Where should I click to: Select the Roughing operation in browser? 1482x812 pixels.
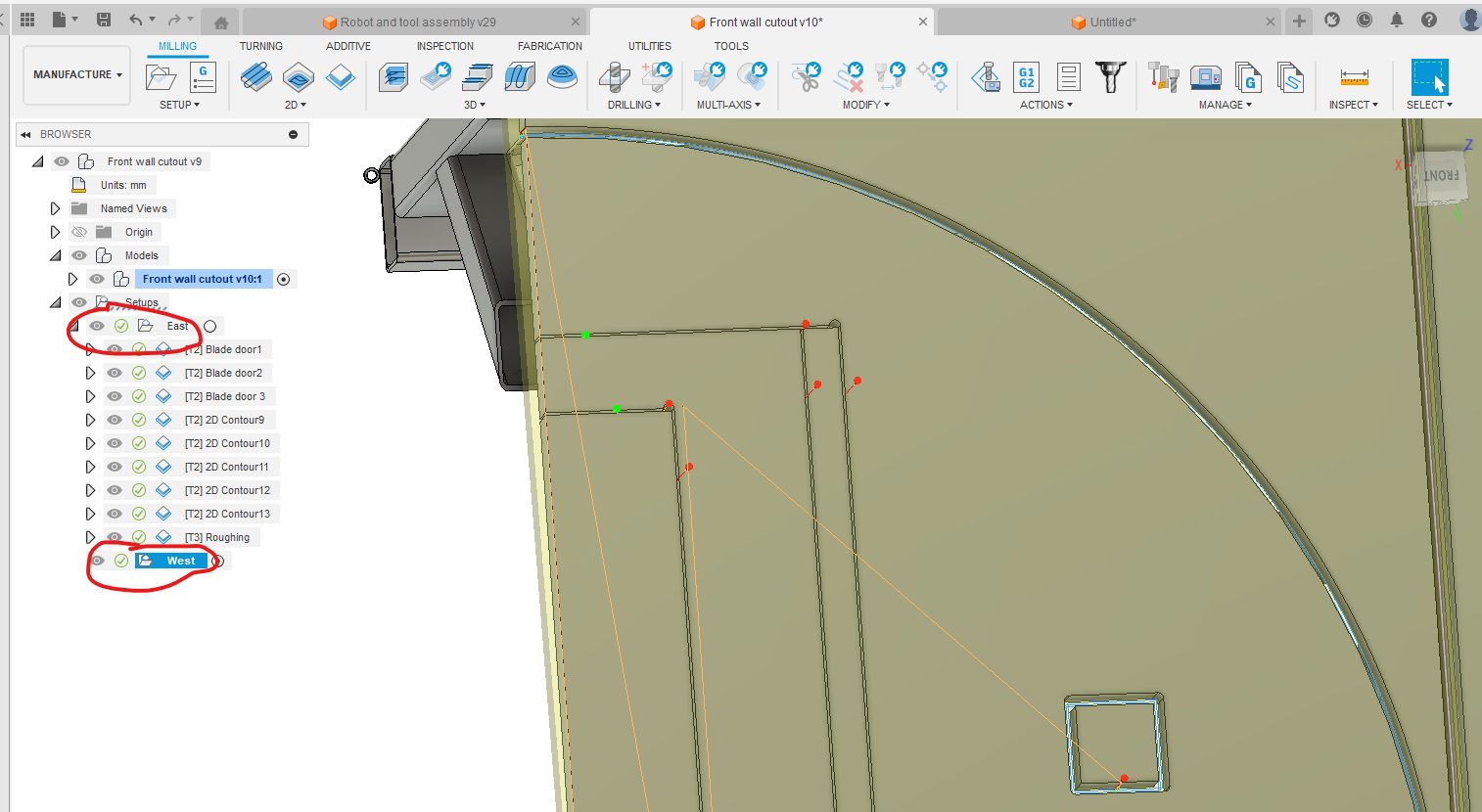[226, 537]
